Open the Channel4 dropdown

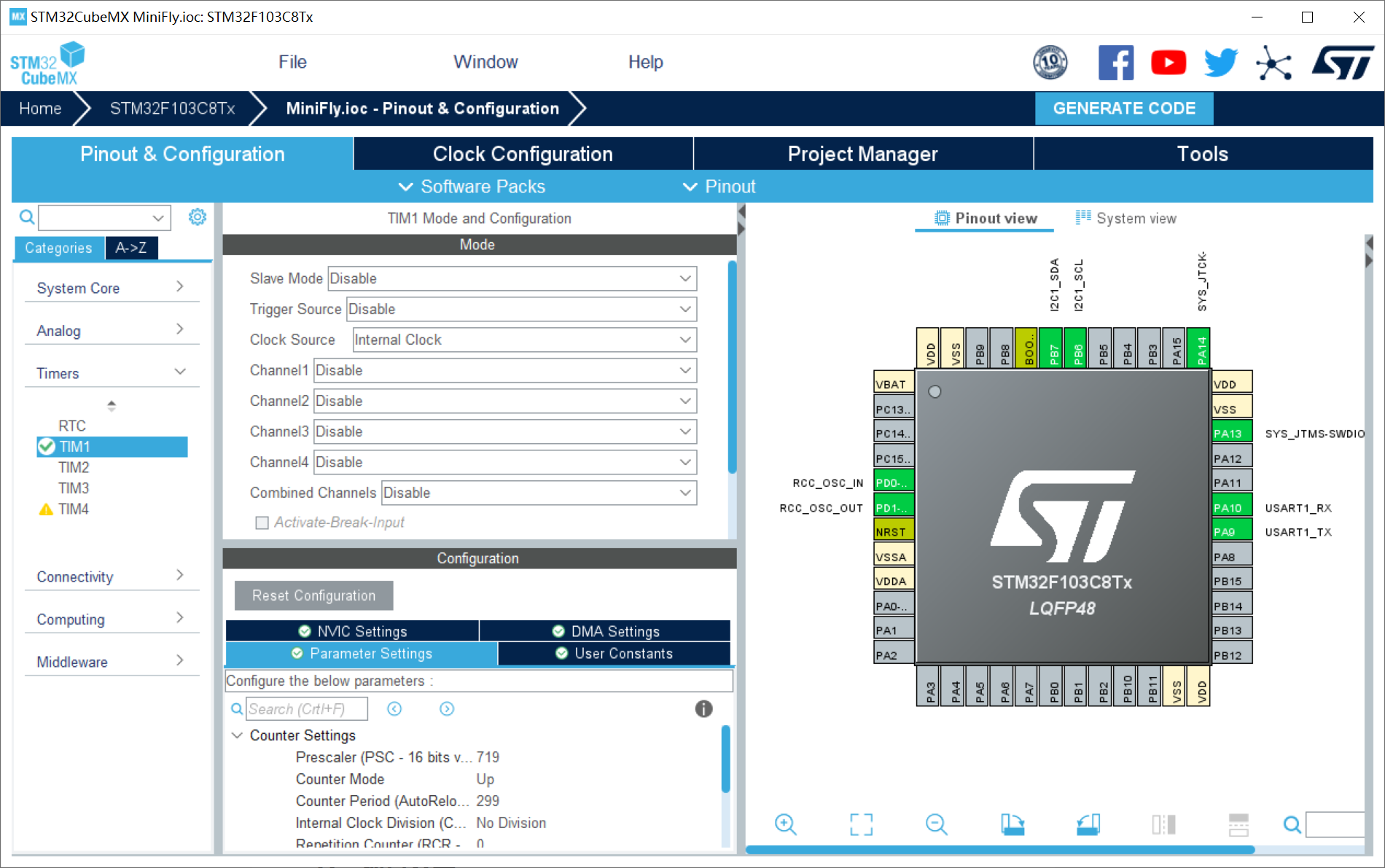click(505, 462)
